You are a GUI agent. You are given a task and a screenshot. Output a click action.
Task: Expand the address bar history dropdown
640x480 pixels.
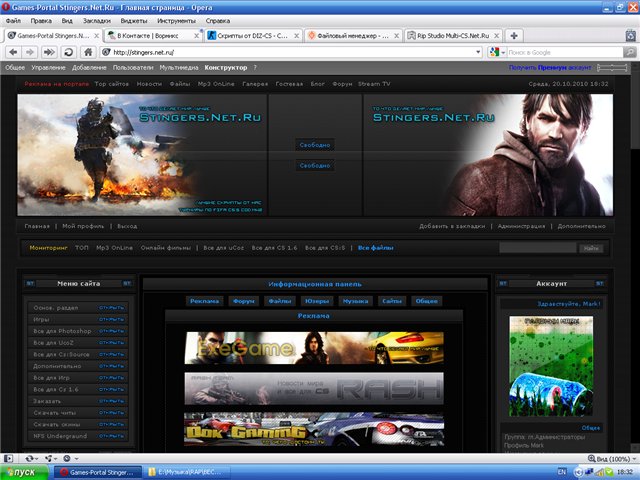[x=478, y=52]
